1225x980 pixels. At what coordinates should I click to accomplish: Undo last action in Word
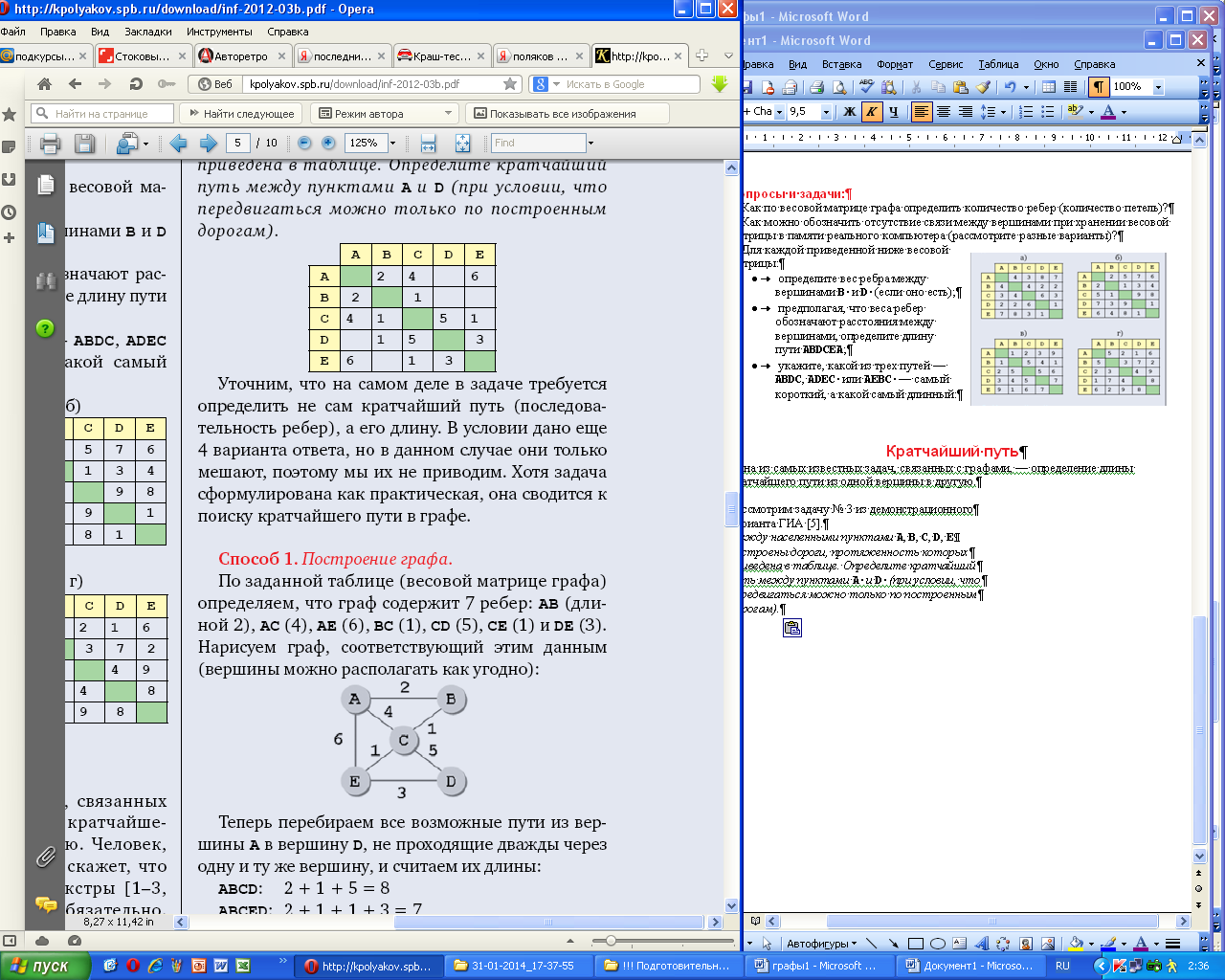[1010, 86]
